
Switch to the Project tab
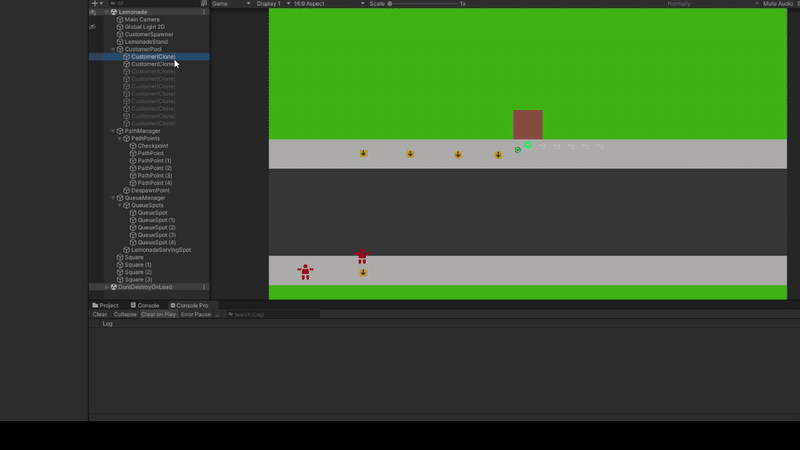[x=106, y=305]
